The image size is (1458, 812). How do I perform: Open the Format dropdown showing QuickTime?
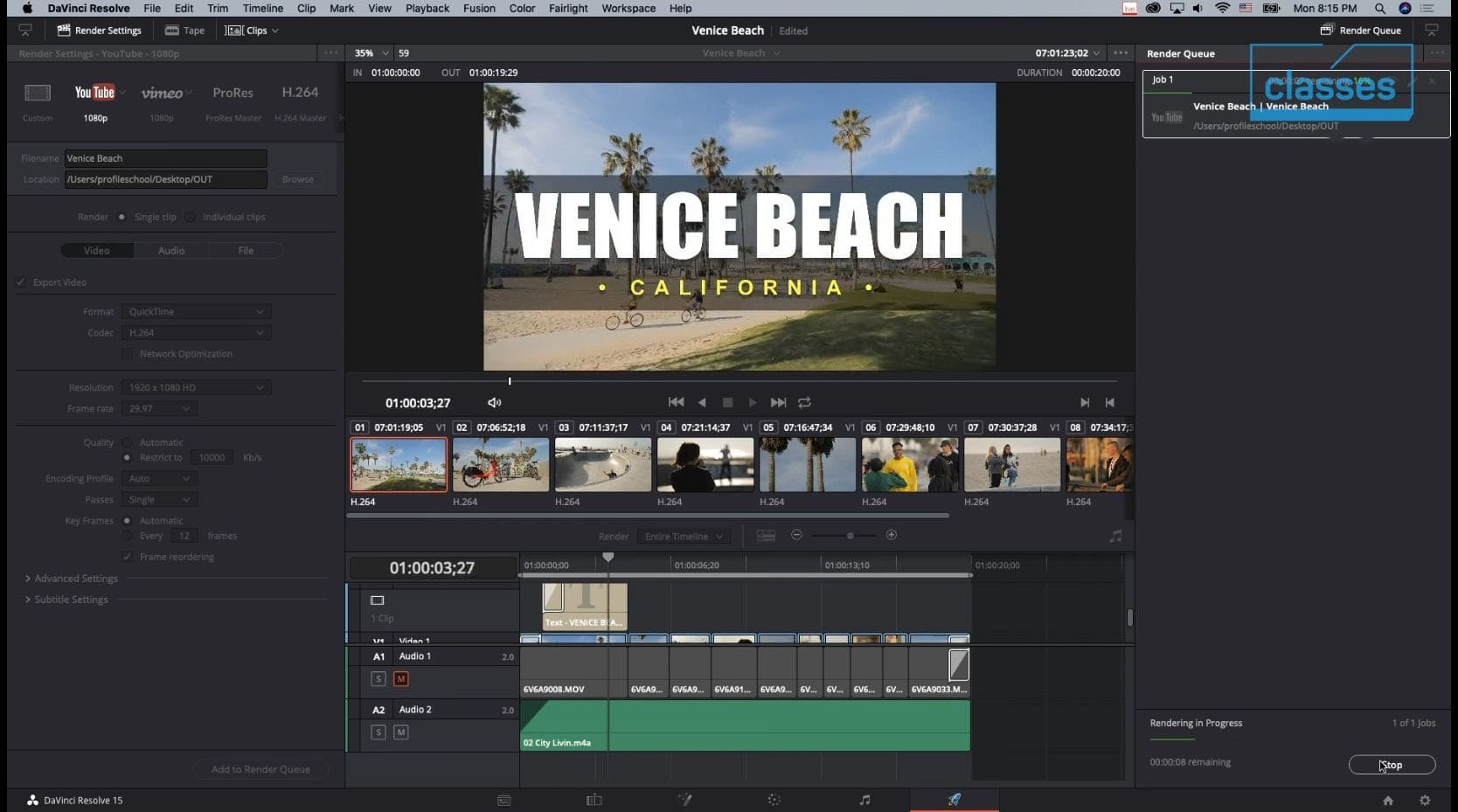click(x=196, y=312)
